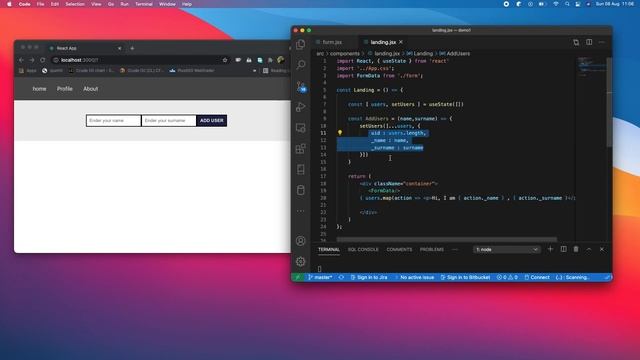The width and height of the screenshot is (640, 360).
Task: Switch to the COMMENTS panel tab
Action: coord(399,249)
